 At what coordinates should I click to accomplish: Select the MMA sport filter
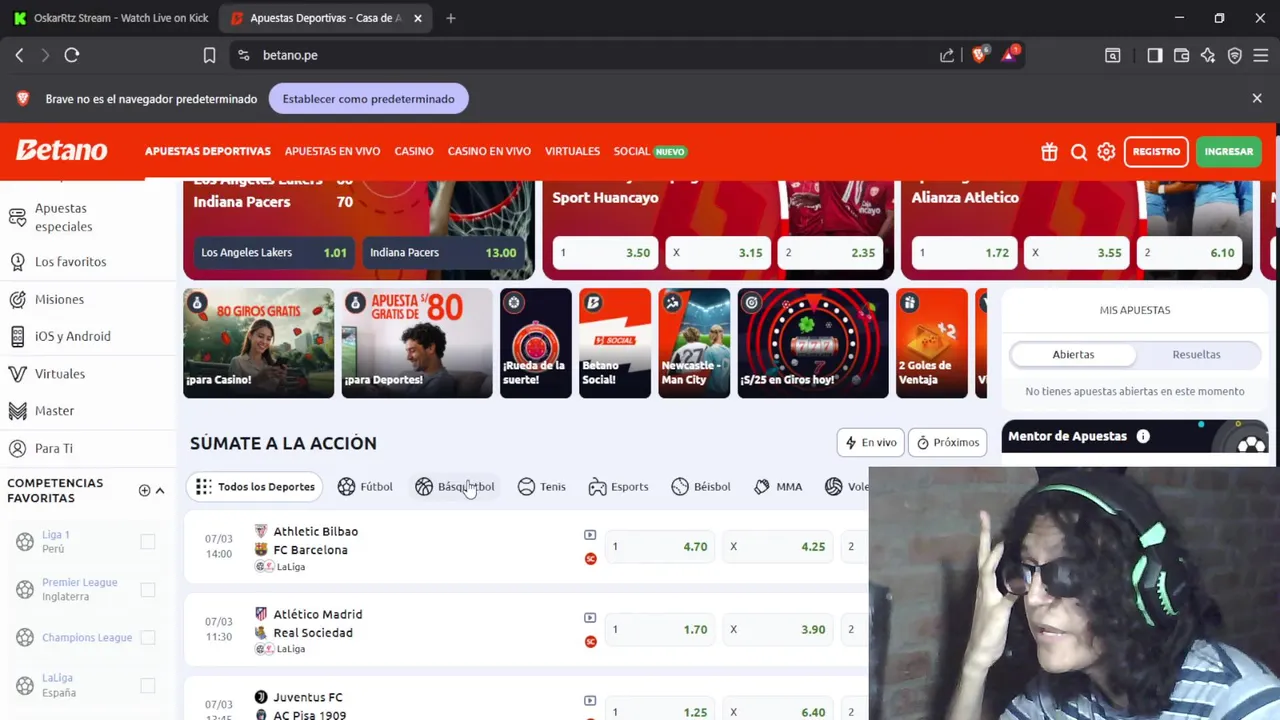click(x=778, y=487)
